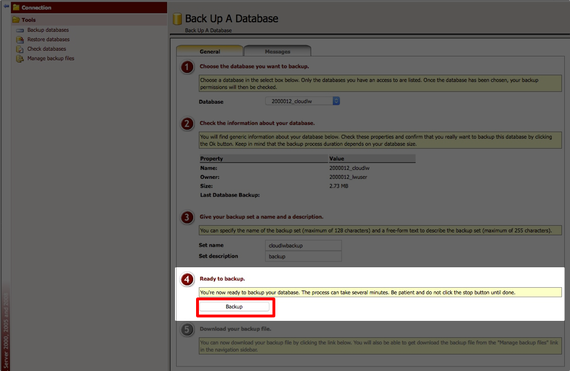The height and width of the screenshot is (371, 570).
Task: Click the Last Database Backup label
Action: [x=230, y=195]
